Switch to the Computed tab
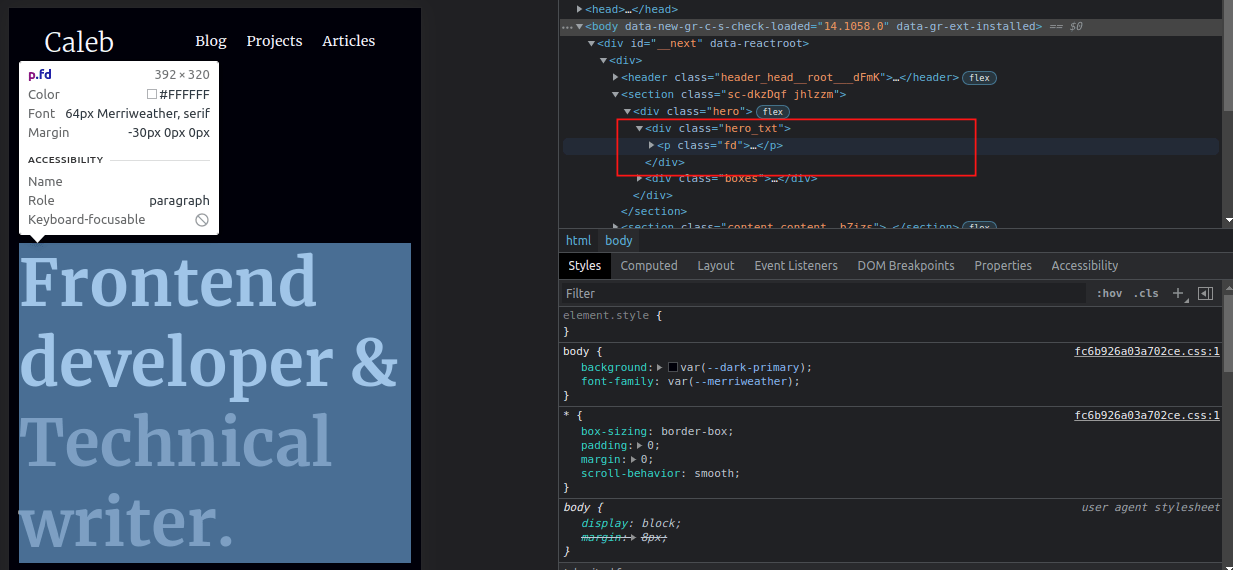The height and width of the screenshot is (570, 1233). pos(649,266)
